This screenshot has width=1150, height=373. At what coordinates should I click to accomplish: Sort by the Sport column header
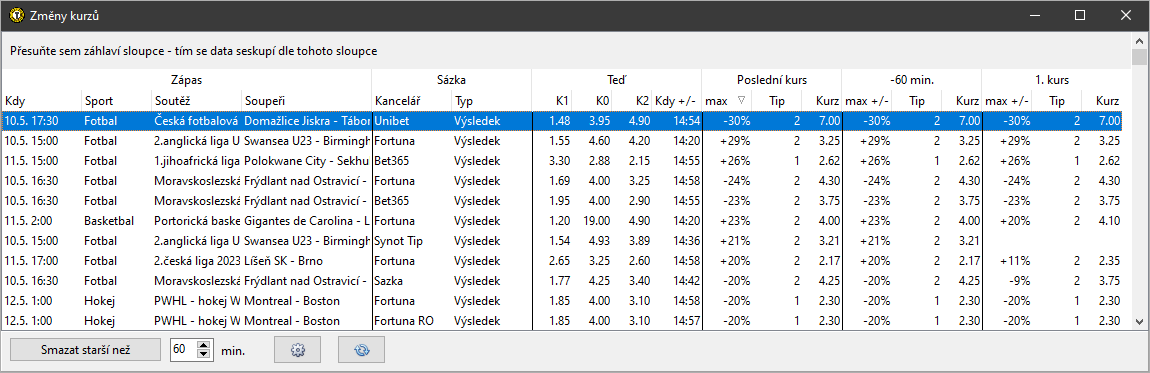(117, 100)
